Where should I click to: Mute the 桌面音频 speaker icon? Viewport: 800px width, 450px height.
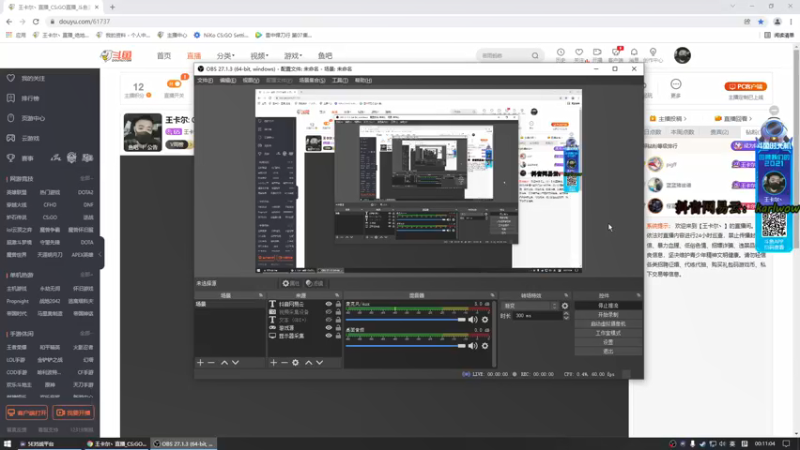coord(473,345)
